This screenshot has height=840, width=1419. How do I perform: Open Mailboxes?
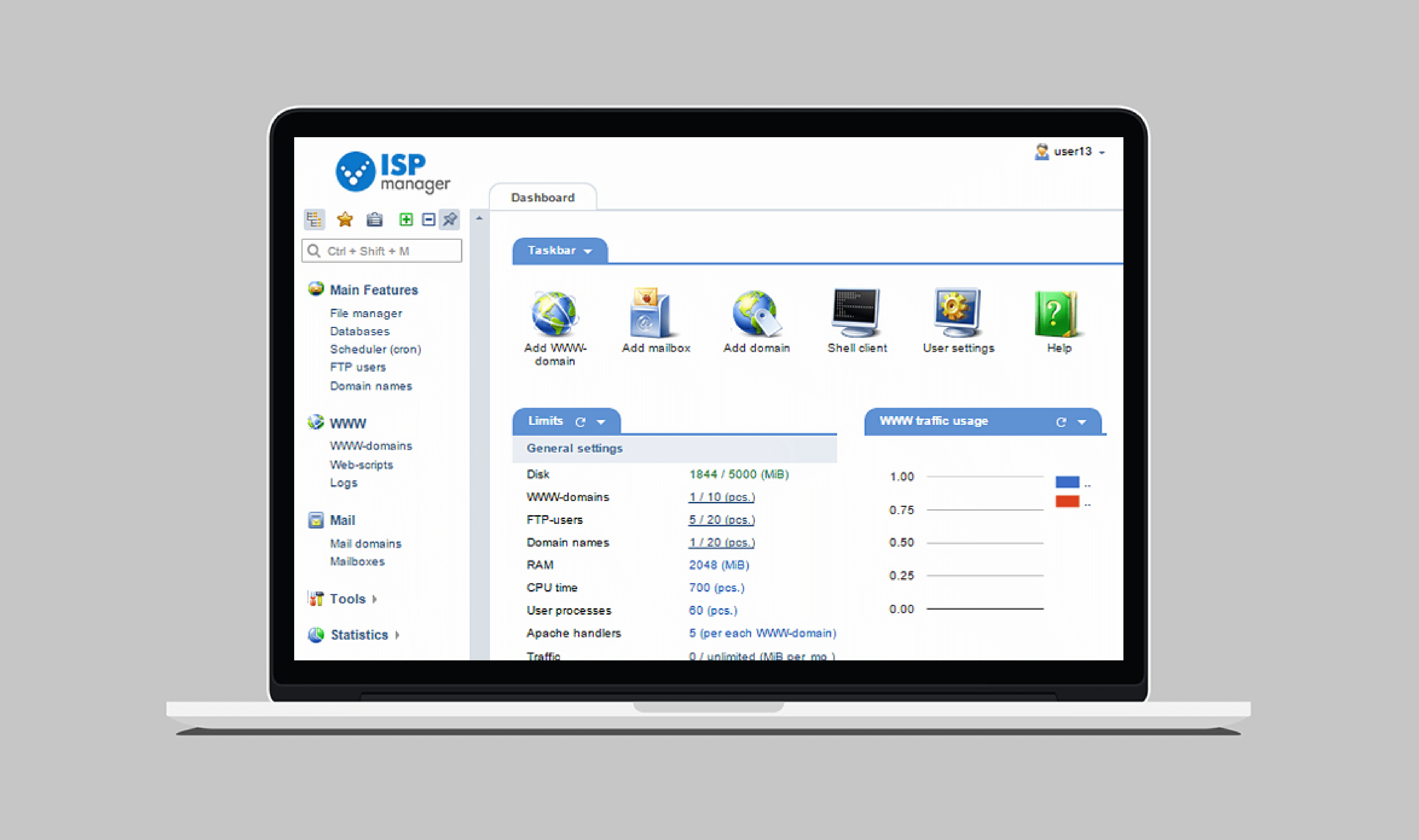pyautogui.click(x=357, y=561)
